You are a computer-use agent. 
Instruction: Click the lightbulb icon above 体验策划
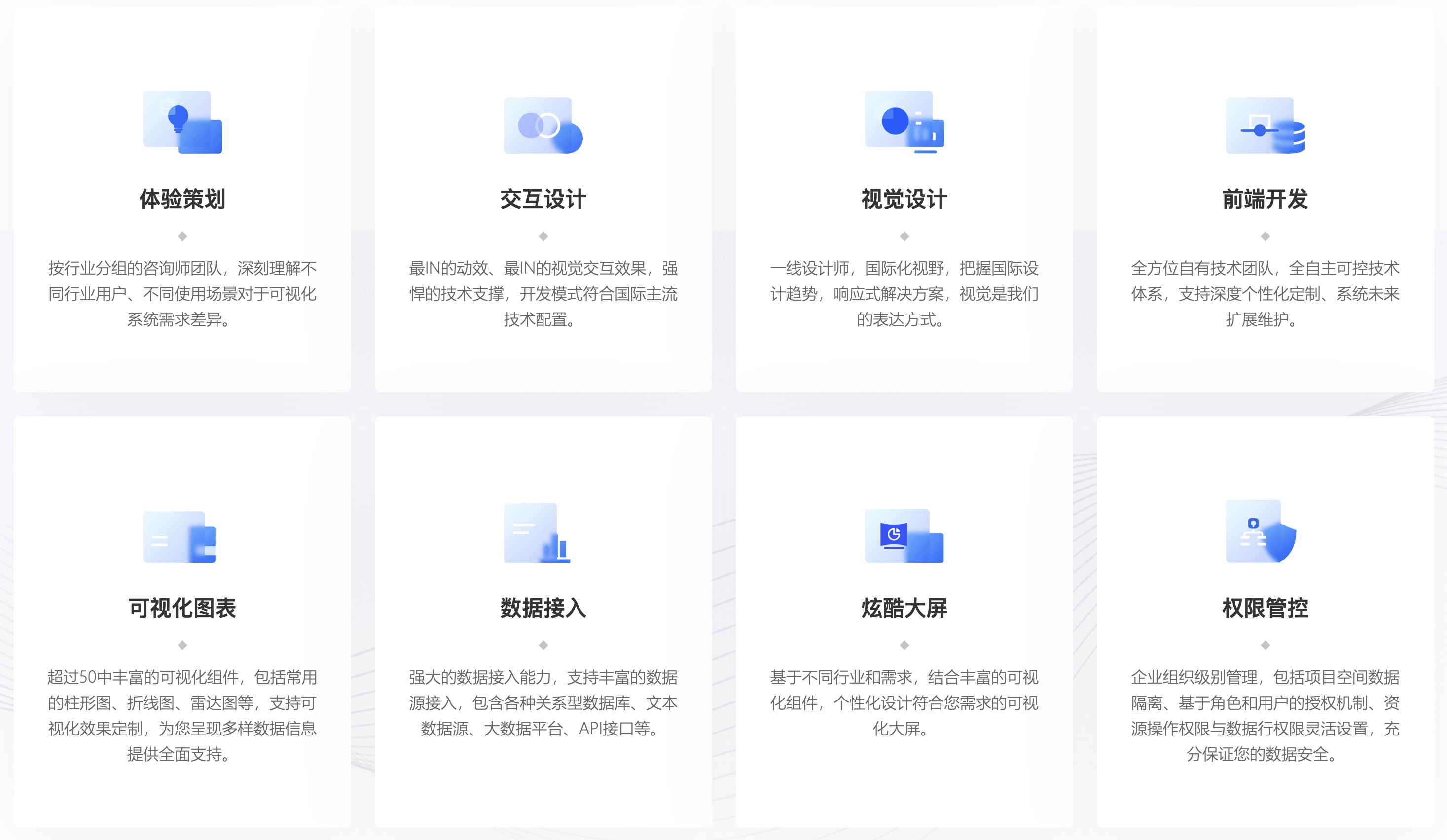[182, 122]
